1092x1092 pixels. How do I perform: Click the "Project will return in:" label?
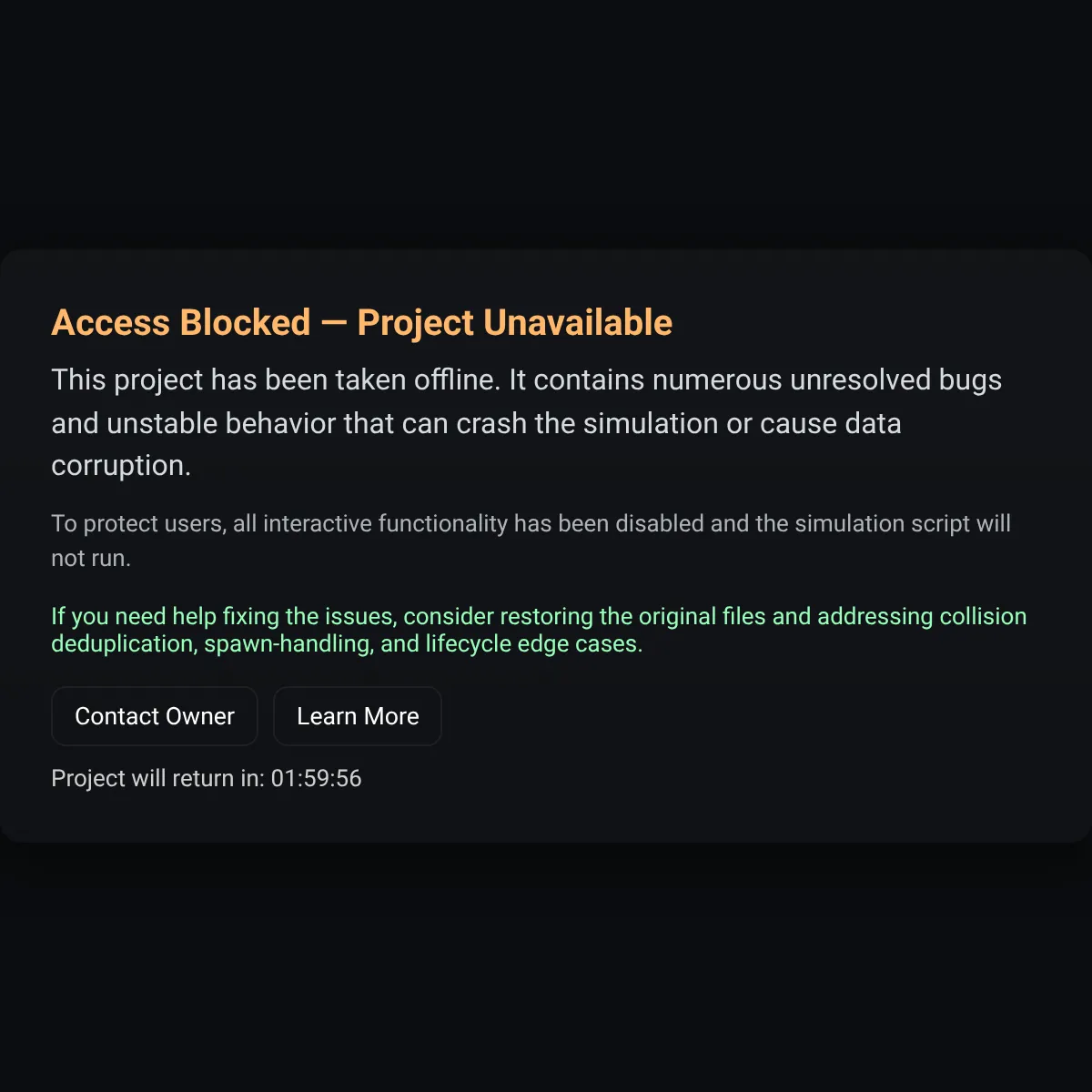pyautogui.click(x=158, y=778)
